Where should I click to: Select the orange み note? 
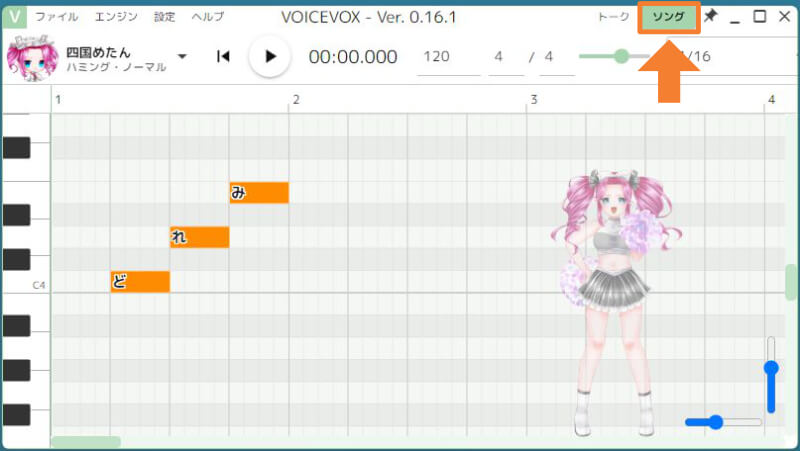259,193
